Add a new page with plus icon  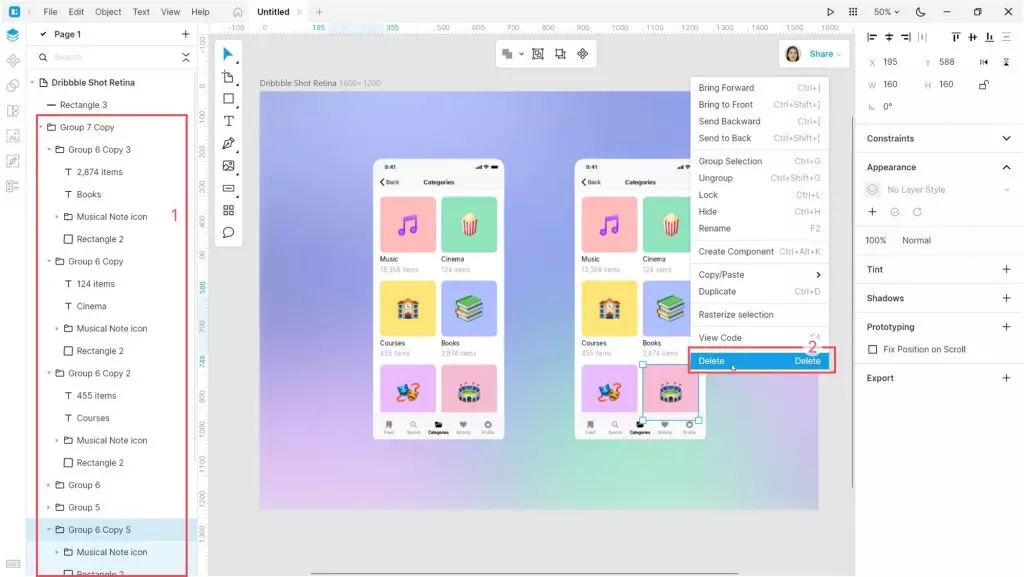tap(185, 34)
